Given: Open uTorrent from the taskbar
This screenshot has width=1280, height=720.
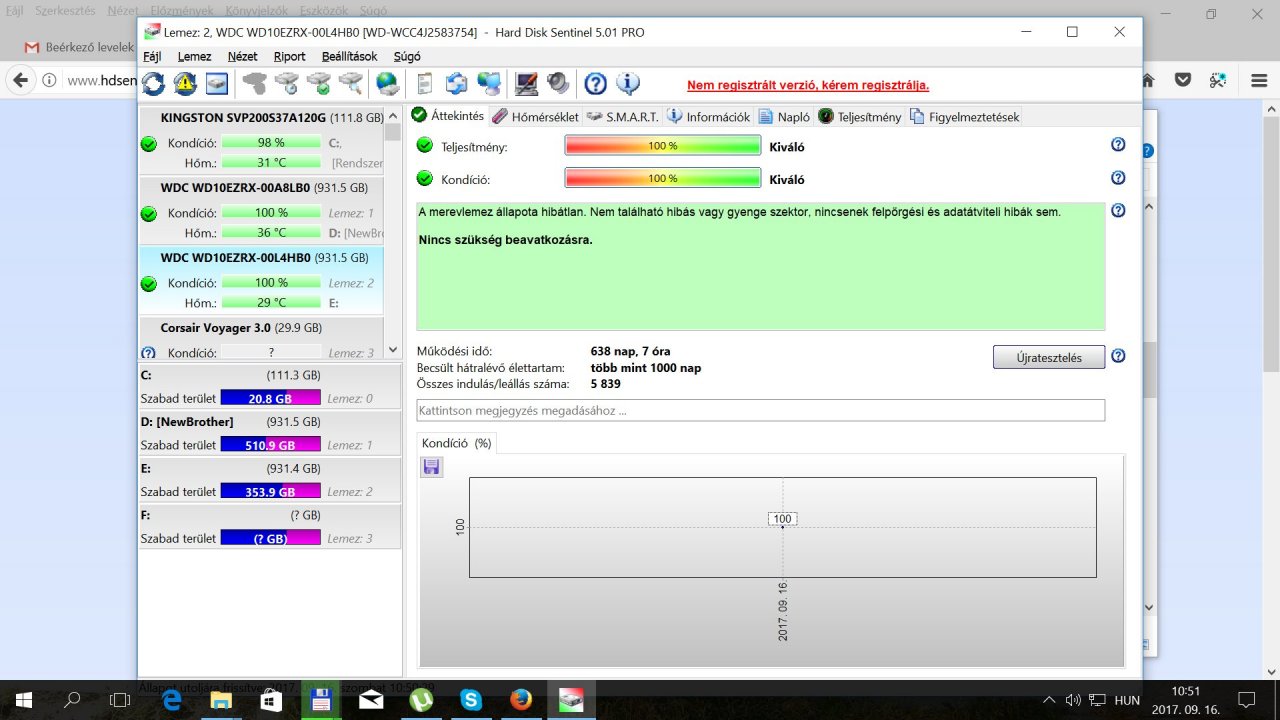Looking at the screenshot, I should pos(421,700).
